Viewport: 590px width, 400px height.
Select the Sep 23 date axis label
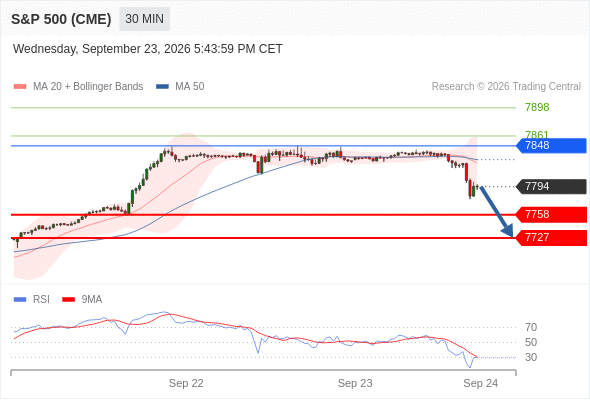355,383
